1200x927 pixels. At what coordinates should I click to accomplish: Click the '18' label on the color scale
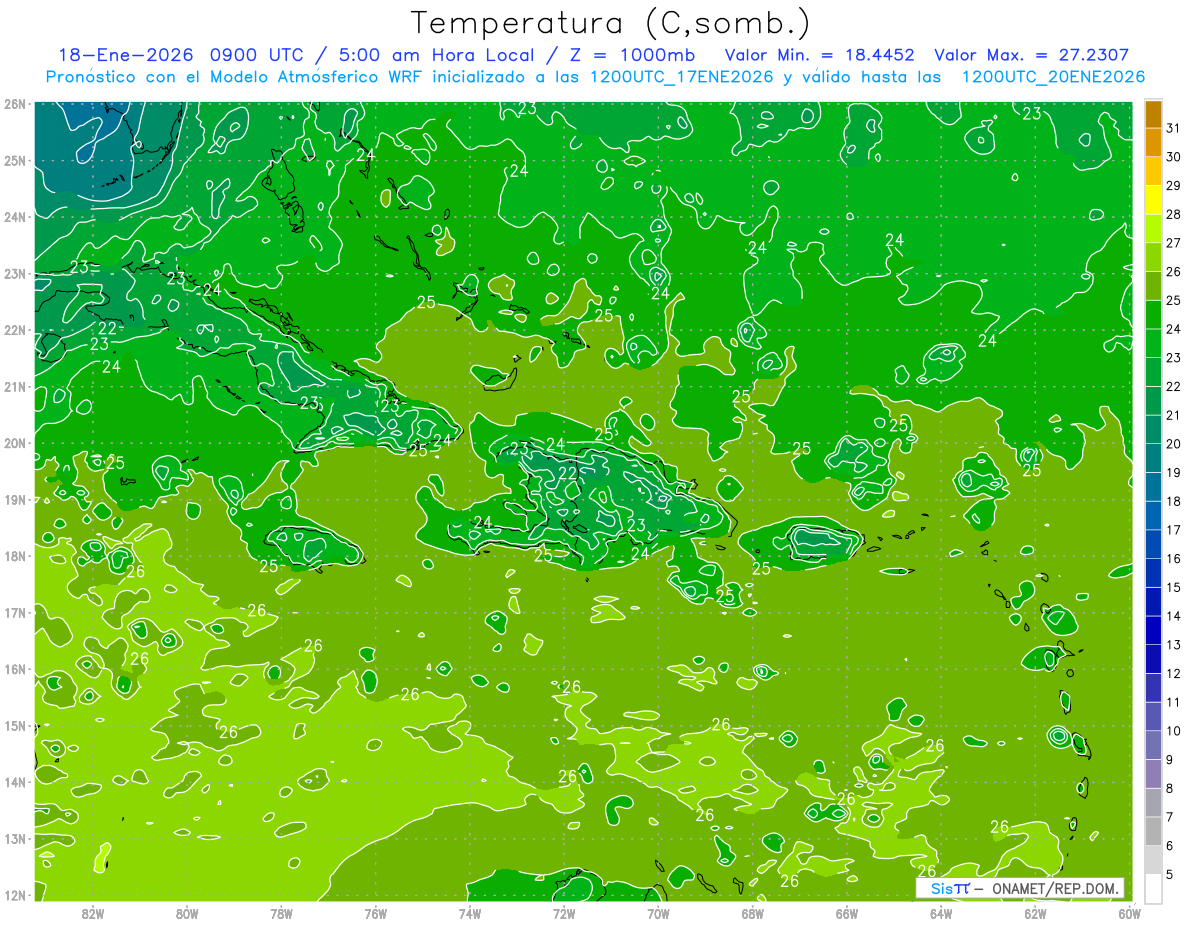click(1173, 501)
